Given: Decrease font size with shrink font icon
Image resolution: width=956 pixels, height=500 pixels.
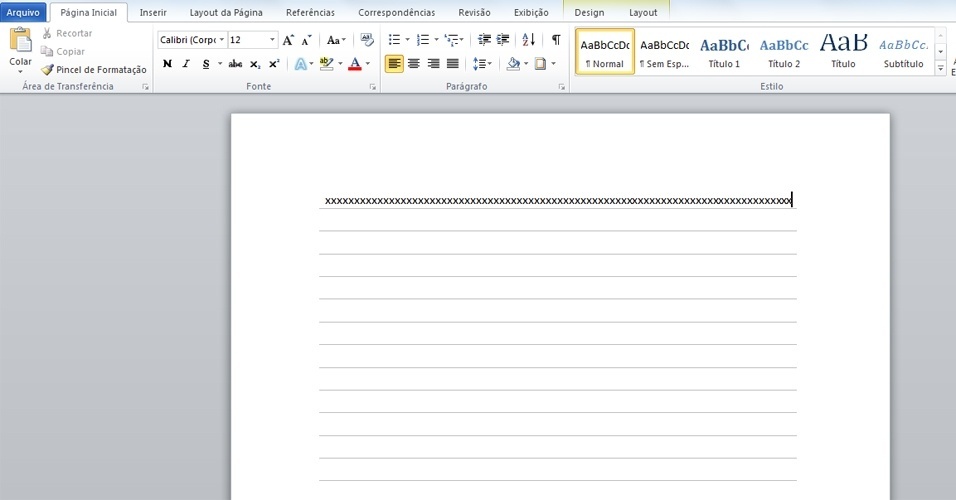Looking at the screenshot, I should 307,40.
